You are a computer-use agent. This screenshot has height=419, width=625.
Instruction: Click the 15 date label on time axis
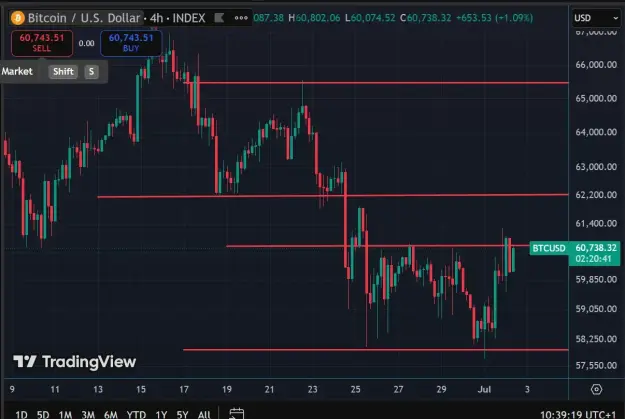pyautogui.click(x=141, y=389)
